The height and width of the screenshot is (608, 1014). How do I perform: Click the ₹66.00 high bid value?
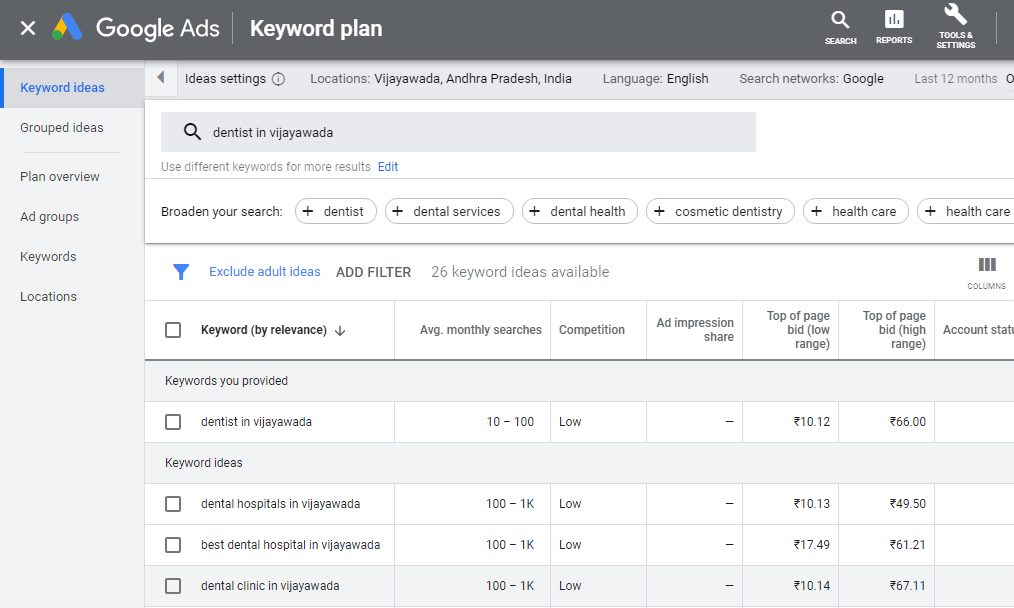[x=907, y=422]
